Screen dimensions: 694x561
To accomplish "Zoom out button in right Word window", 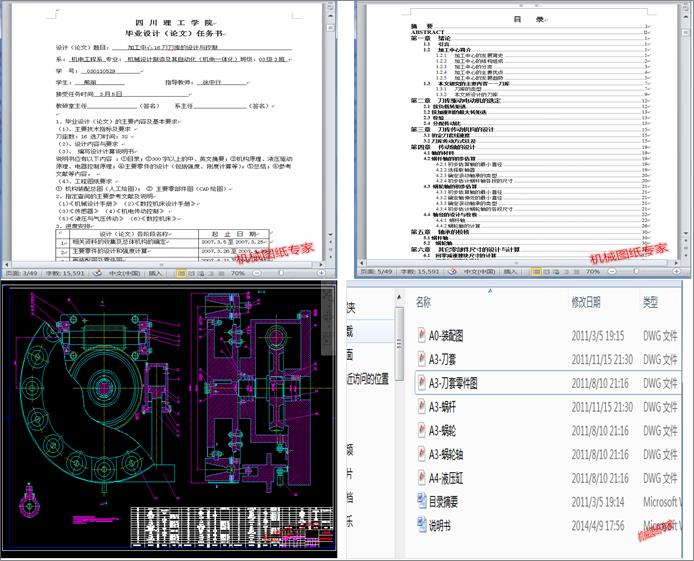I will tap(612, 271).
